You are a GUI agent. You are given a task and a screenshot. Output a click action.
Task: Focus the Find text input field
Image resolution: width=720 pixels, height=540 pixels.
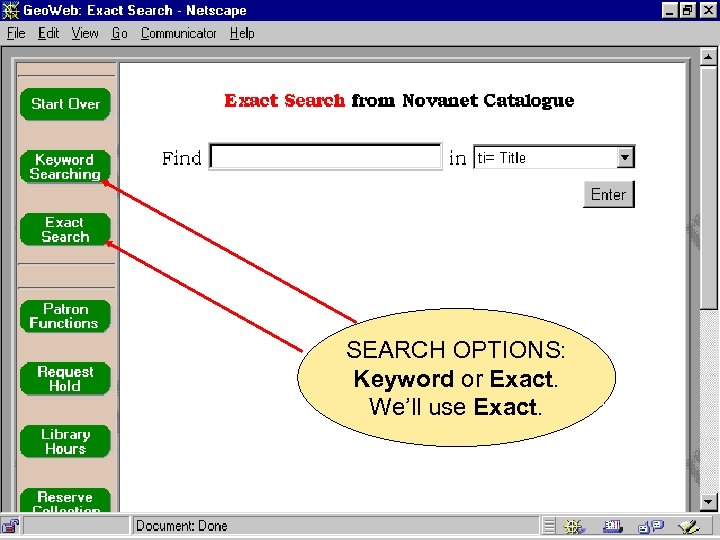(x=326, y=157)
